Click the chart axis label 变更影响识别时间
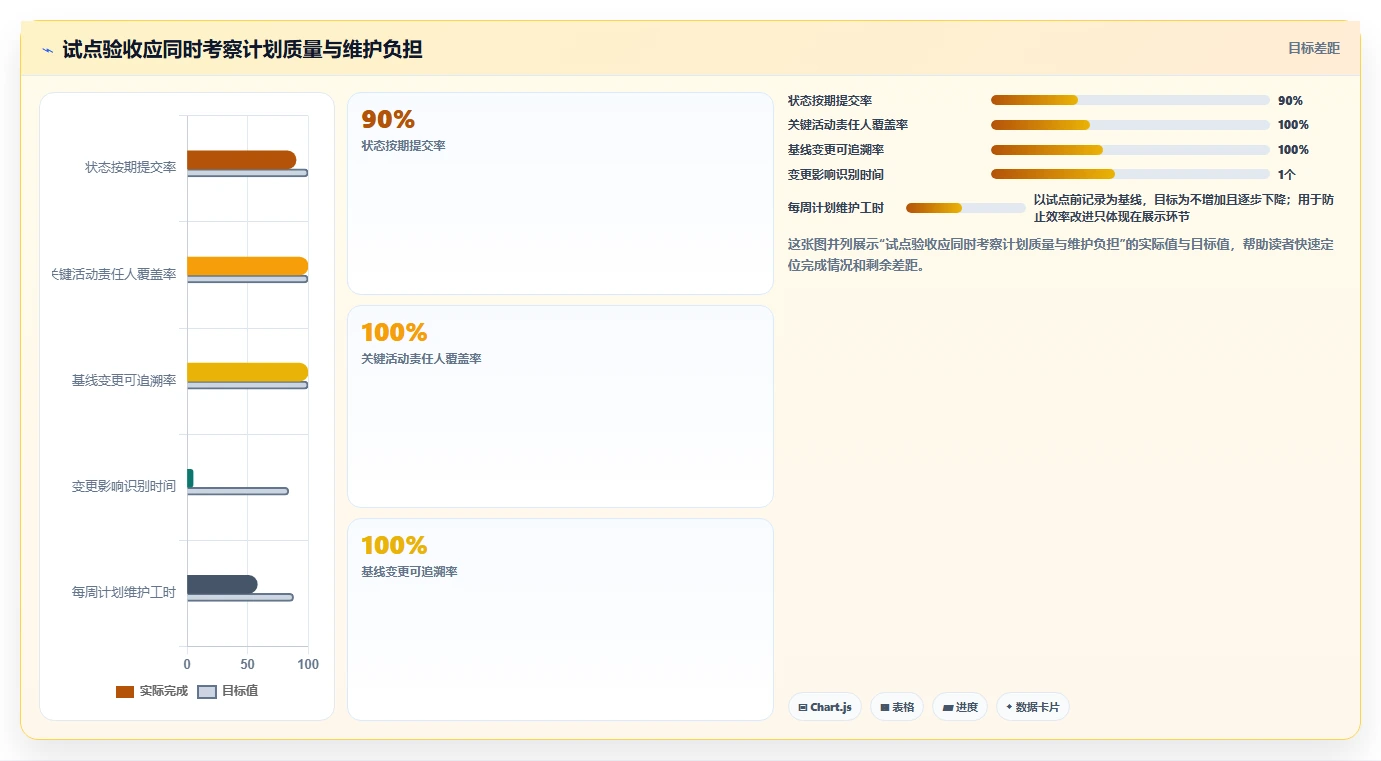This screenshot has width=1381, height=761. (x=124, y=486)
